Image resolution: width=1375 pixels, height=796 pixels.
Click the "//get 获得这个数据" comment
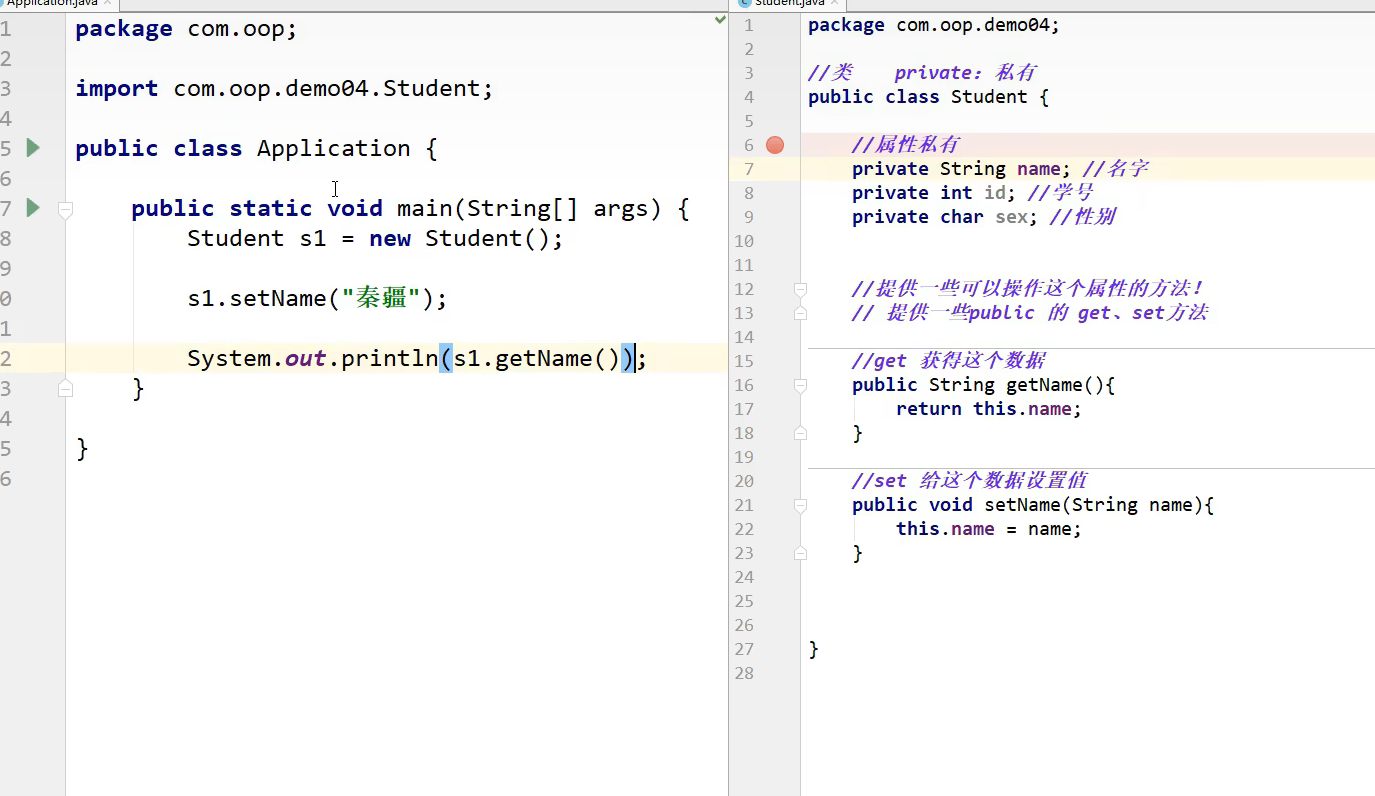point(949,361)
